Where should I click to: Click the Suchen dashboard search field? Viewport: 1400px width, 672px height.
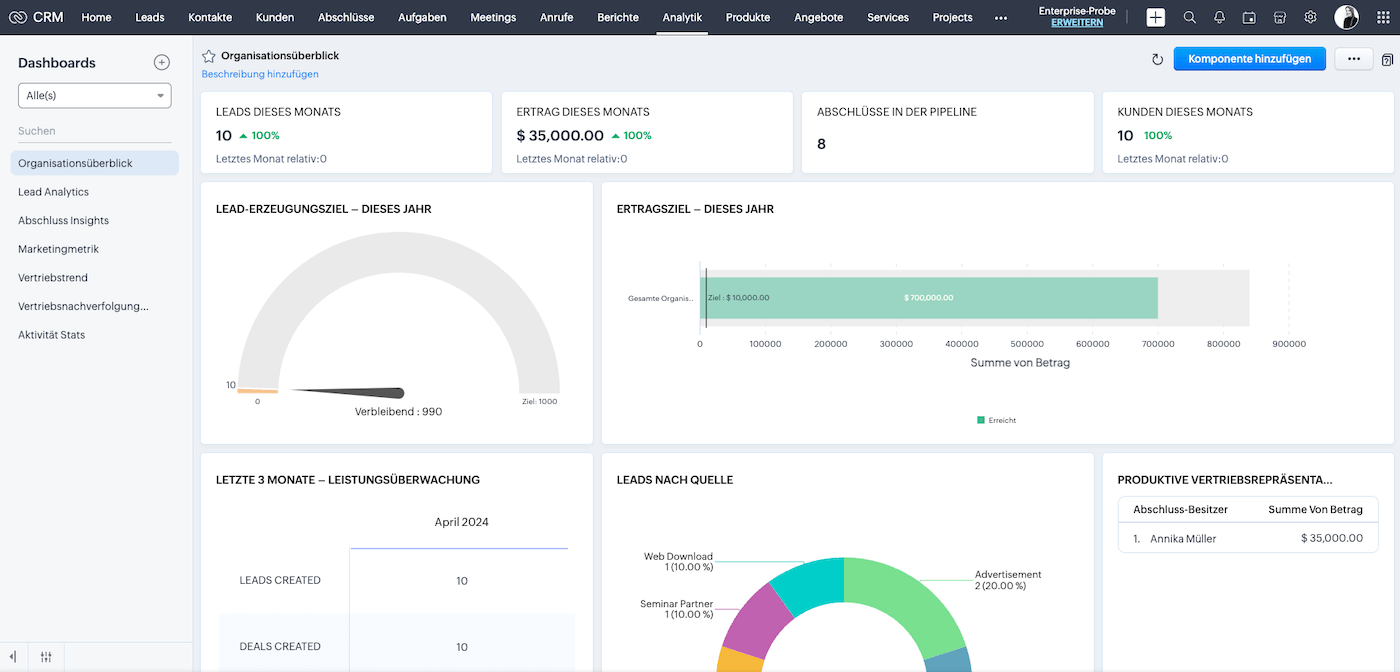coord(95,131)
